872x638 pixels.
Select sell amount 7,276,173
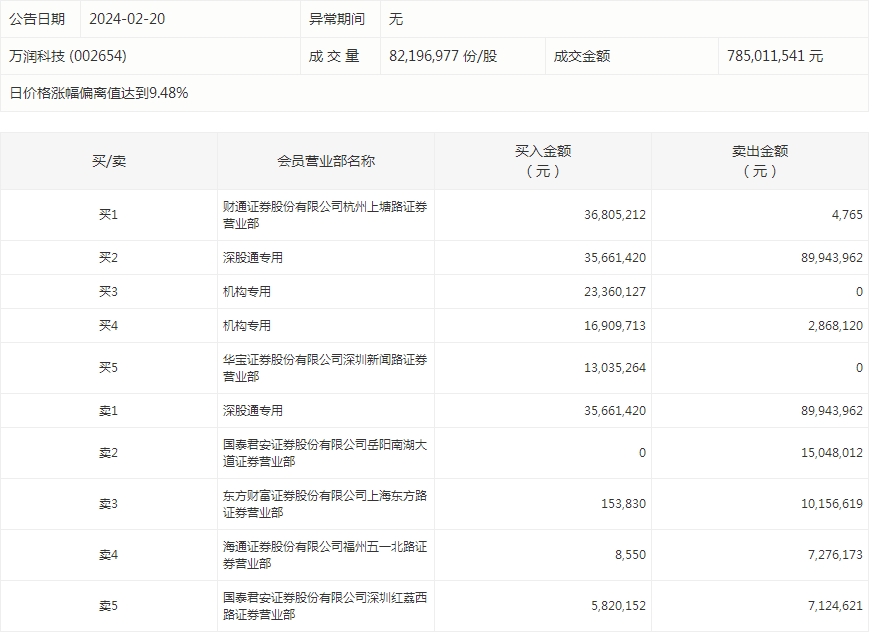pyautogui.click(x=835, y=555)
